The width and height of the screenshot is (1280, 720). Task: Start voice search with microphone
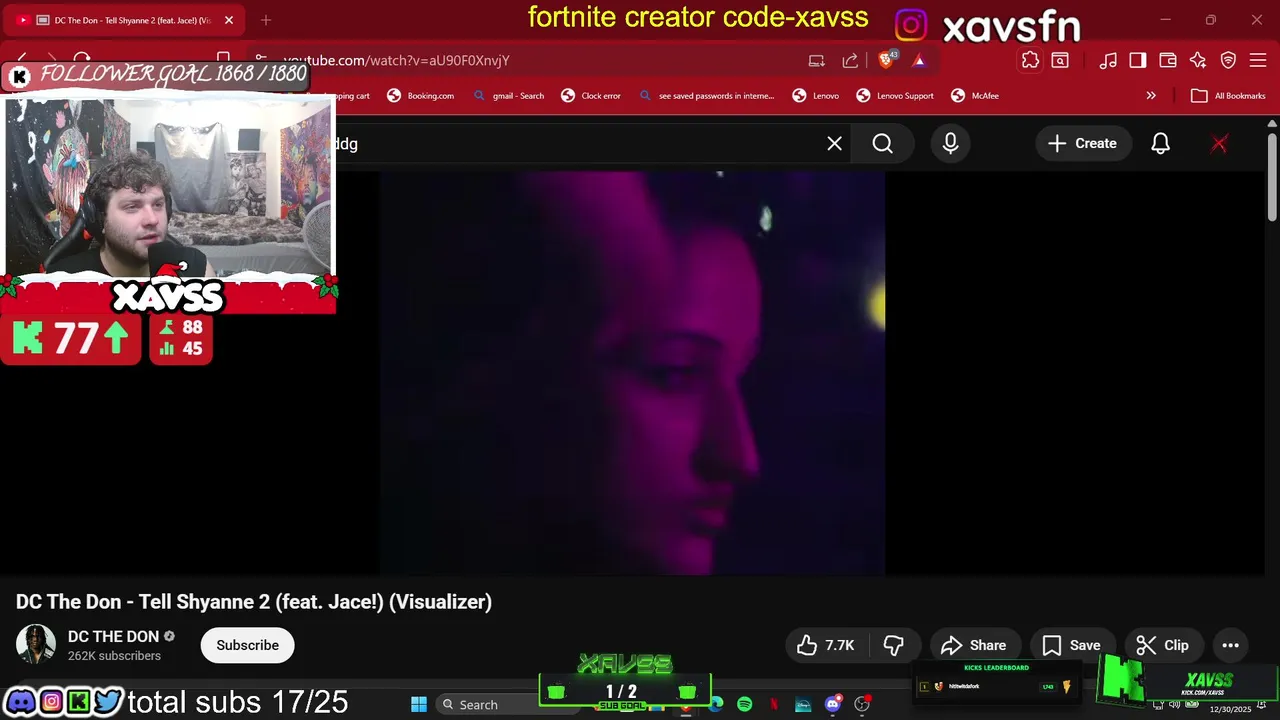[950, 144]
